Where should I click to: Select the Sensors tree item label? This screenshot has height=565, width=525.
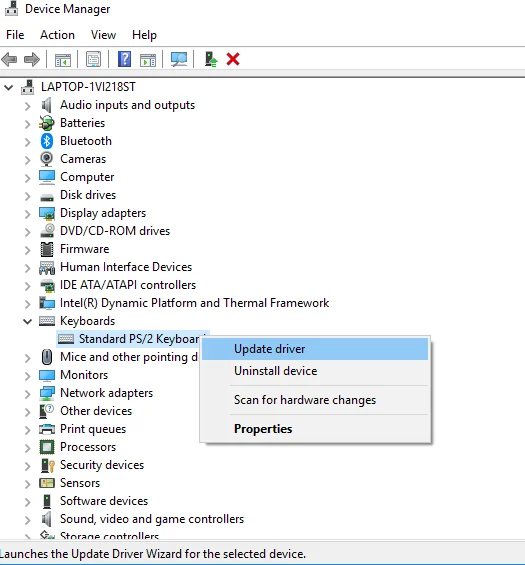pos(80,483)
